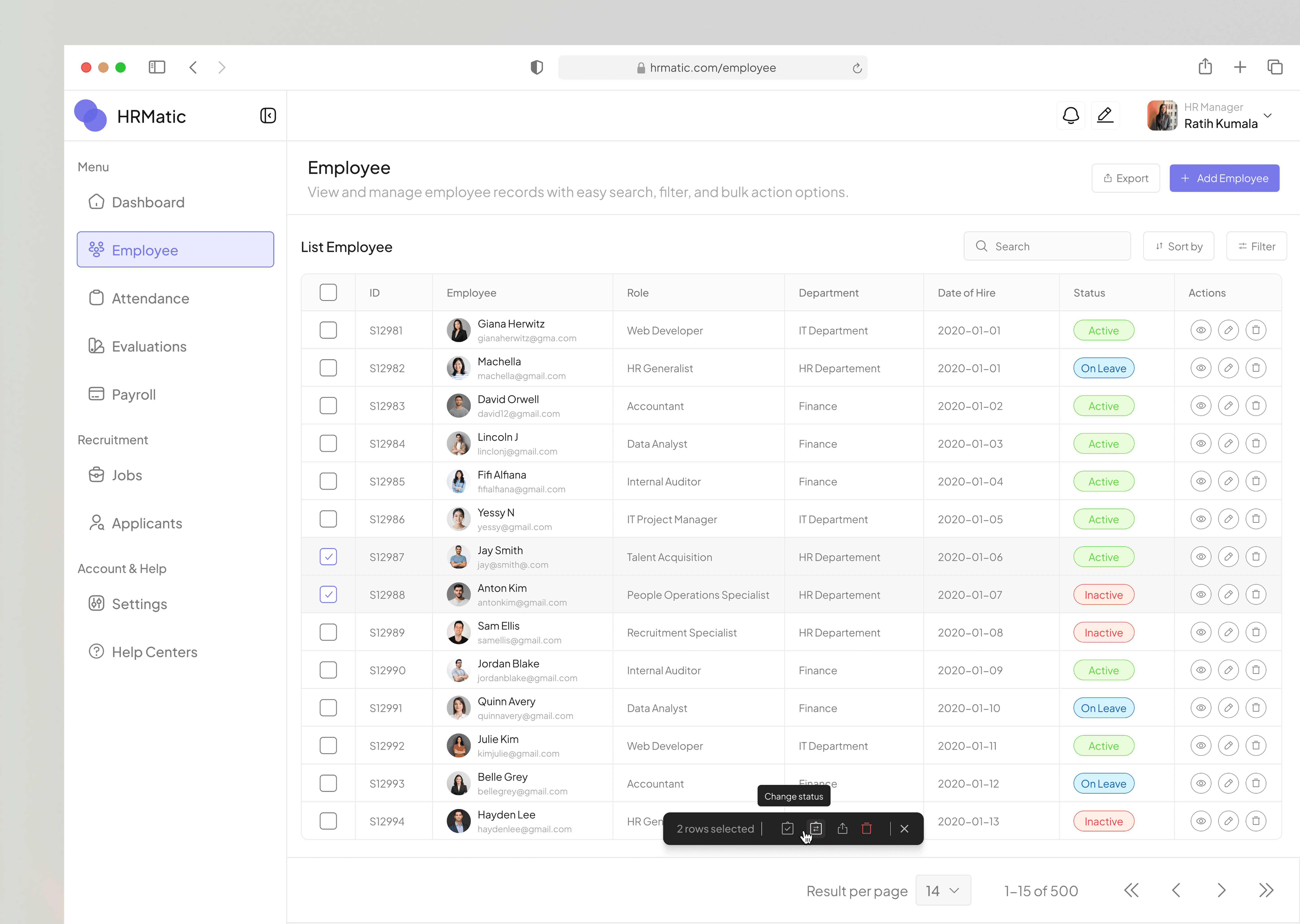The width and height of the screenshot is (1300, 924).
Task: Click the employee Search field
Action: pyautogui.click(x=1047, y=246)
